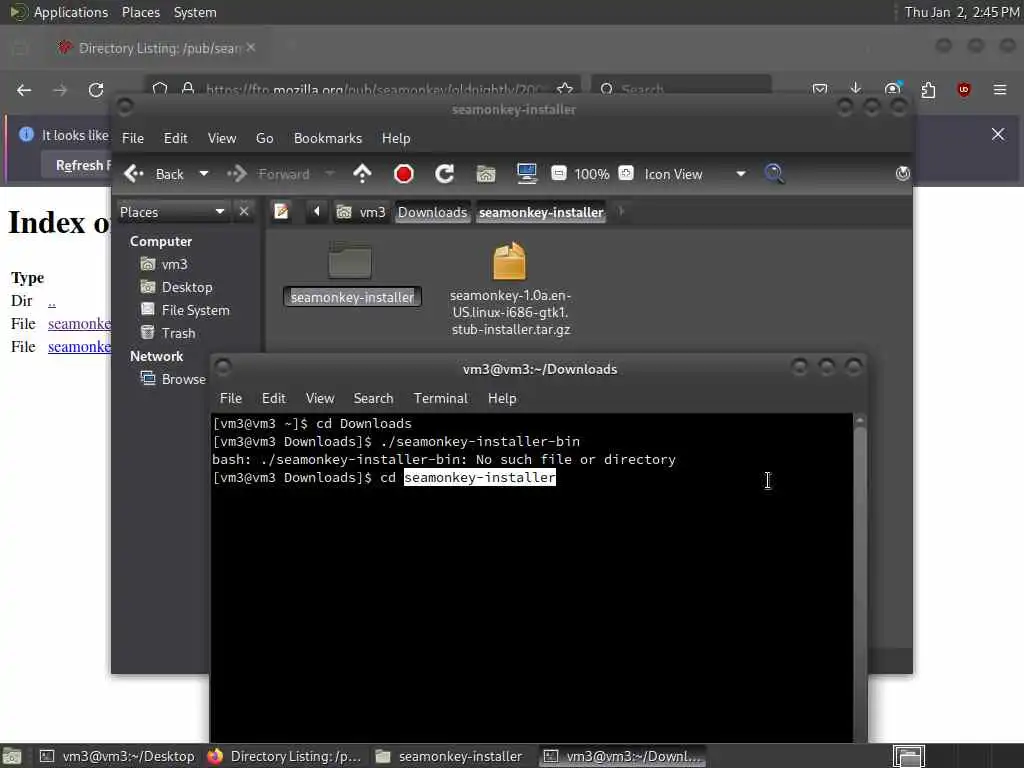Screen dimensions: 1024x768
Task: Click the red Stop loading icon
Action: (x=404, y=174)
